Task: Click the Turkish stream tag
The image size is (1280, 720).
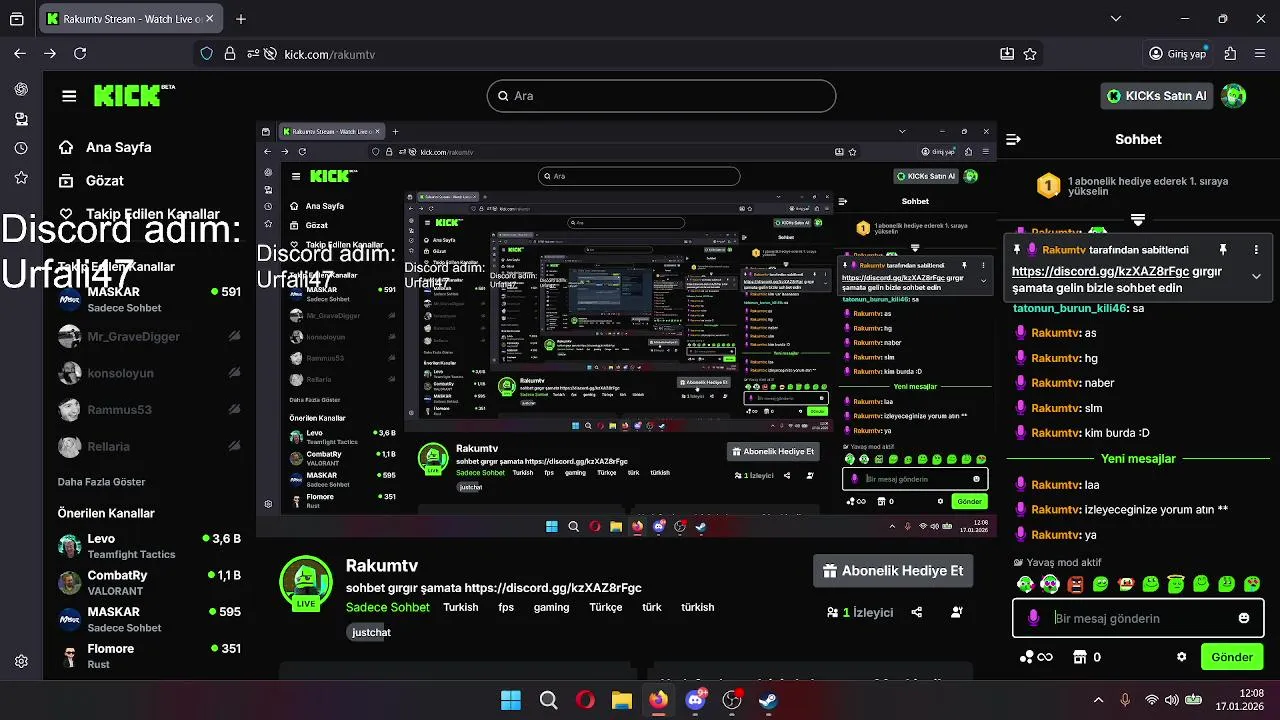Action: (461, 607)
